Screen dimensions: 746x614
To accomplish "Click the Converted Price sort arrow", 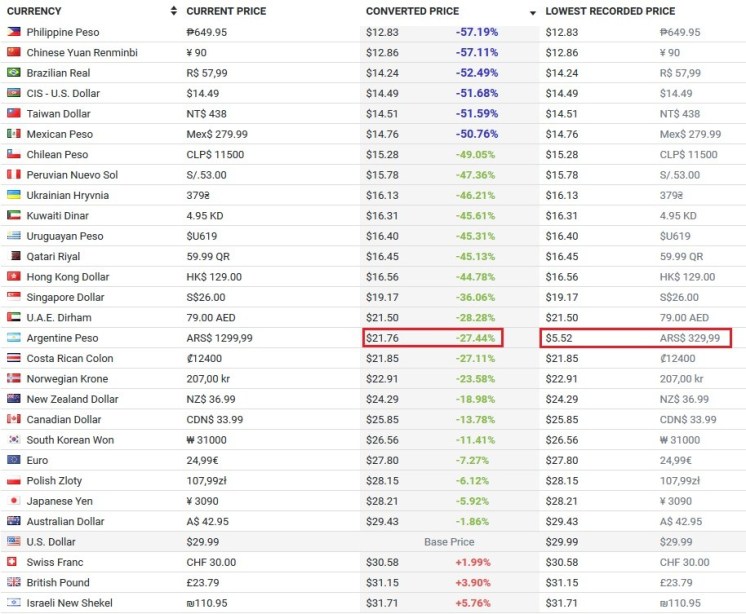I will (x=533, y=12).
